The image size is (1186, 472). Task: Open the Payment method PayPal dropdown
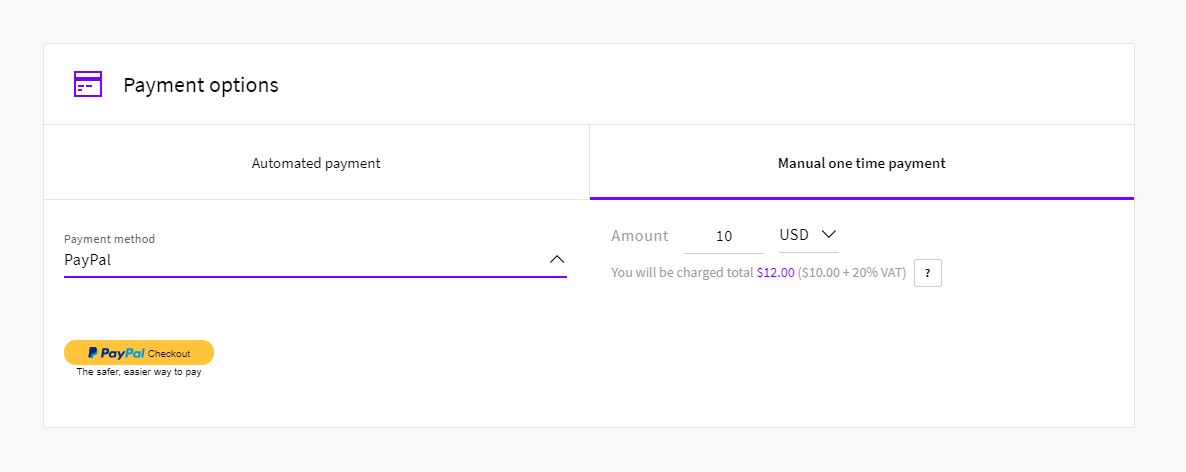[x=315, y=260]
